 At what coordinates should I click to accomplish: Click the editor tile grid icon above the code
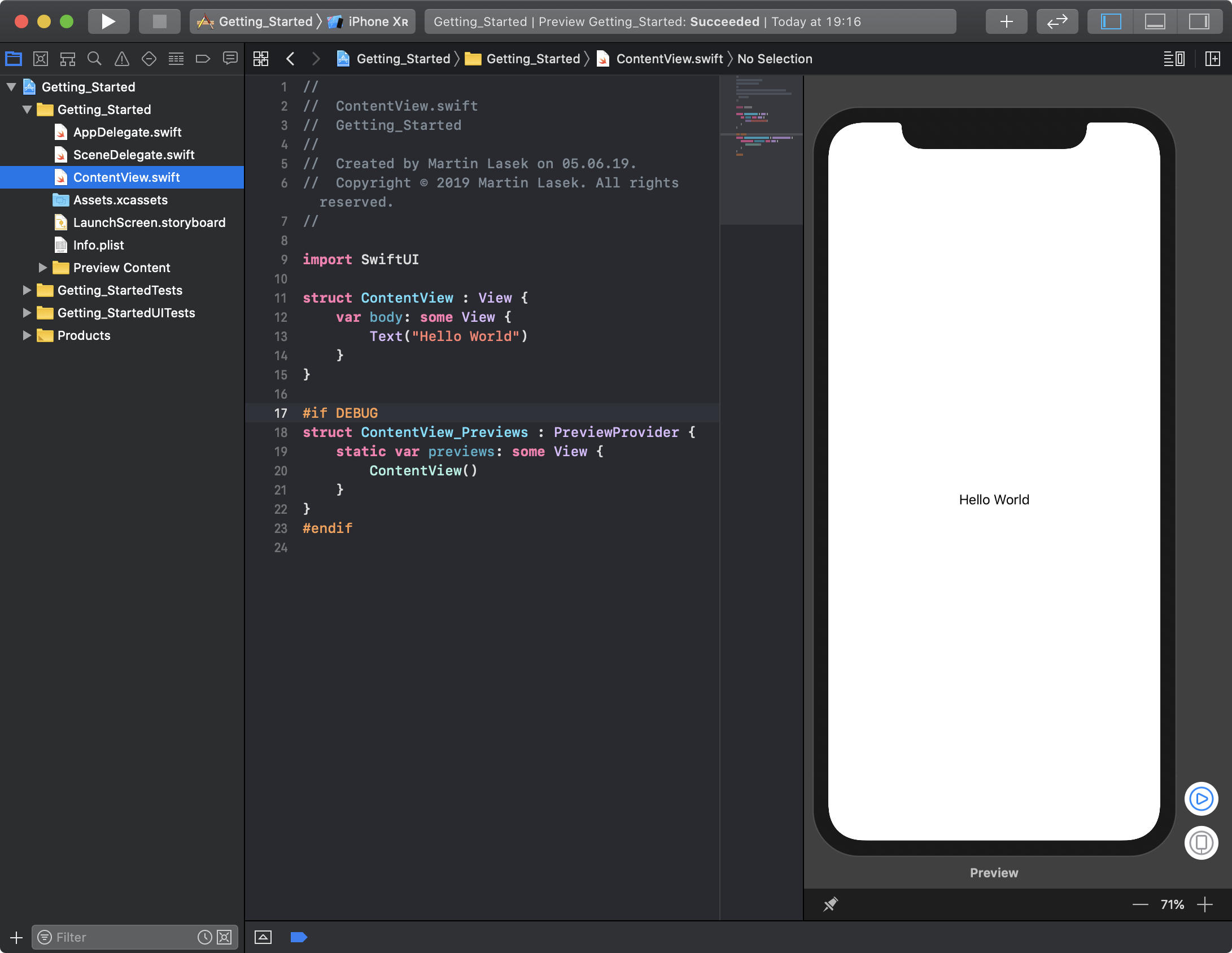260,58
